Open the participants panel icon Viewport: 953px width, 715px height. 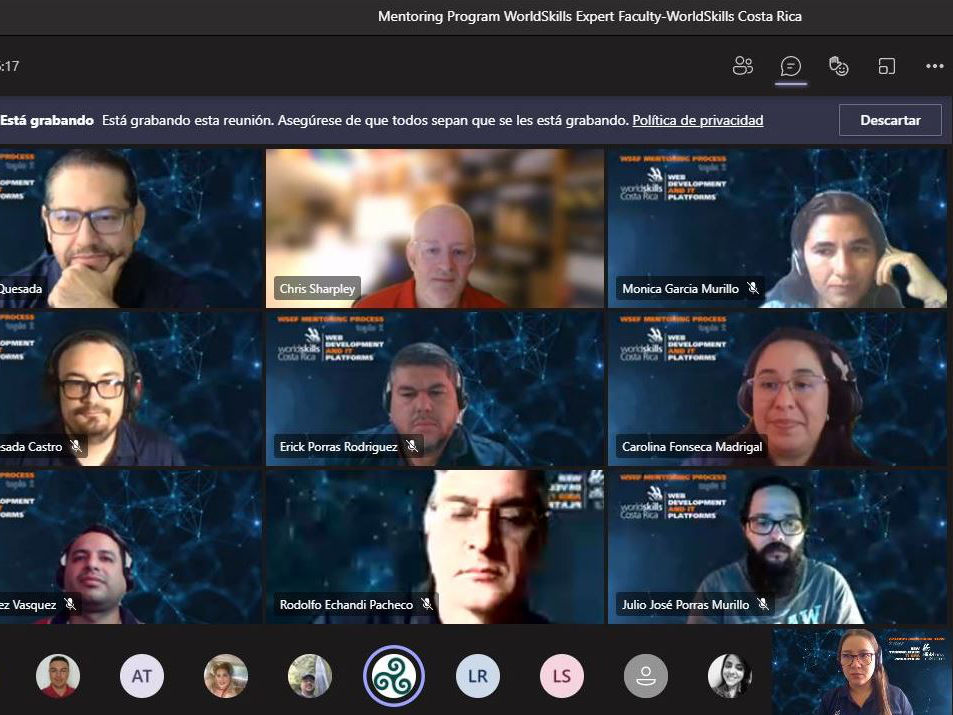pos(742,67)
